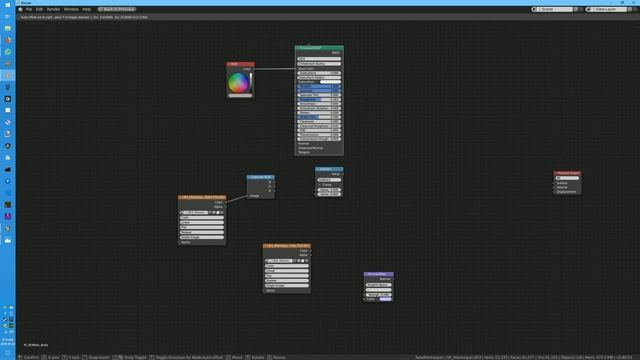This screenshot has height=360, width=640.
Task: Open the Christensen-Burley subsurface method dropdown
Action: coord(319,64)
